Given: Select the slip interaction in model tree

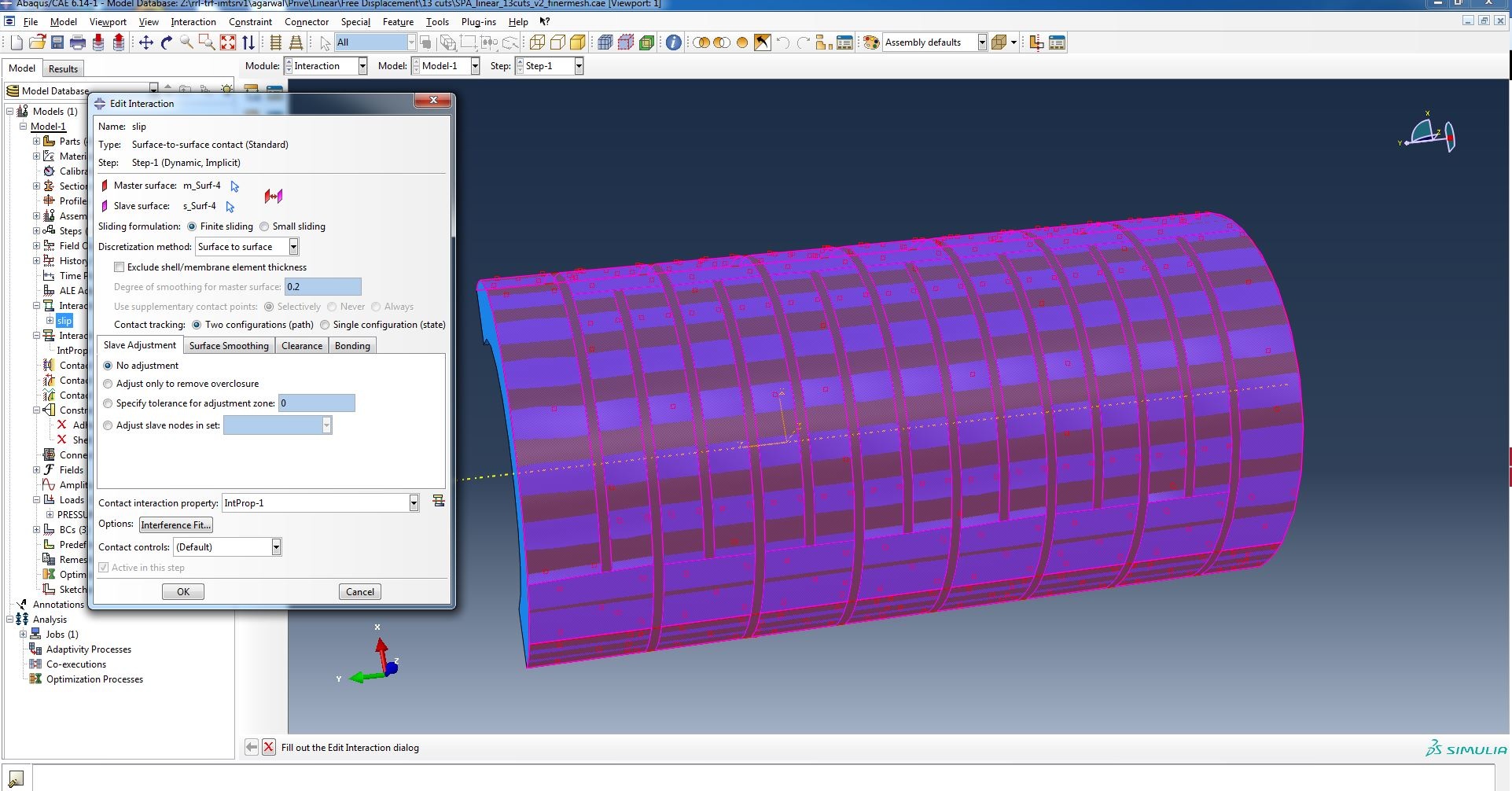Looking at the screenshot, I should pos(64,321).
